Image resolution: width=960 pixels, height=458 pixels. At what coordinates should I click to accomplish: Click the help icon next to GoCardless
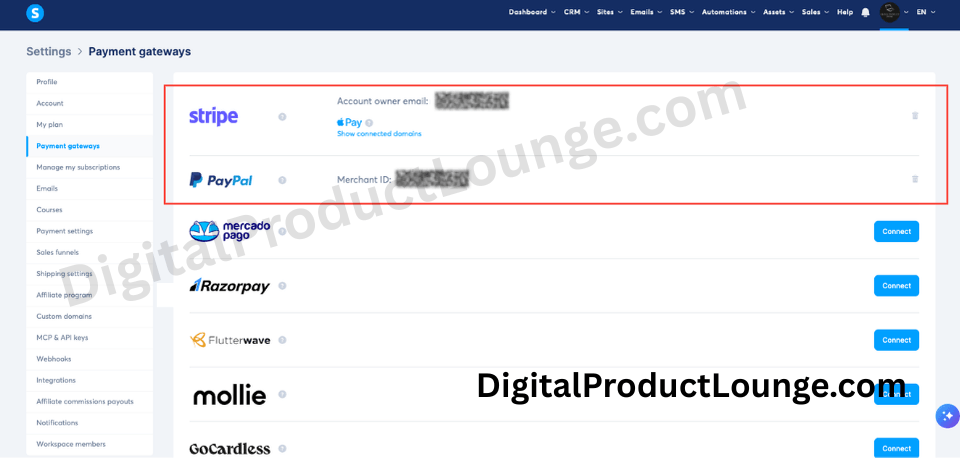(x=282, y=449)
